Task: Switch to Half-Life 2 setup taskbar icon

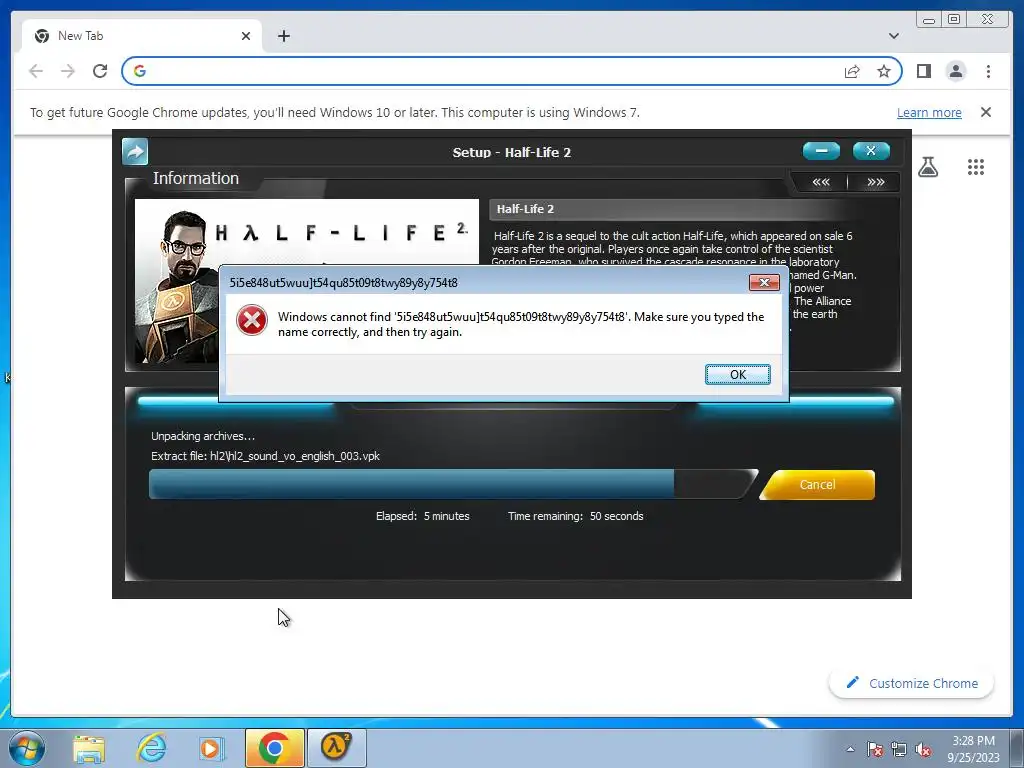Action: pos(336,748)
